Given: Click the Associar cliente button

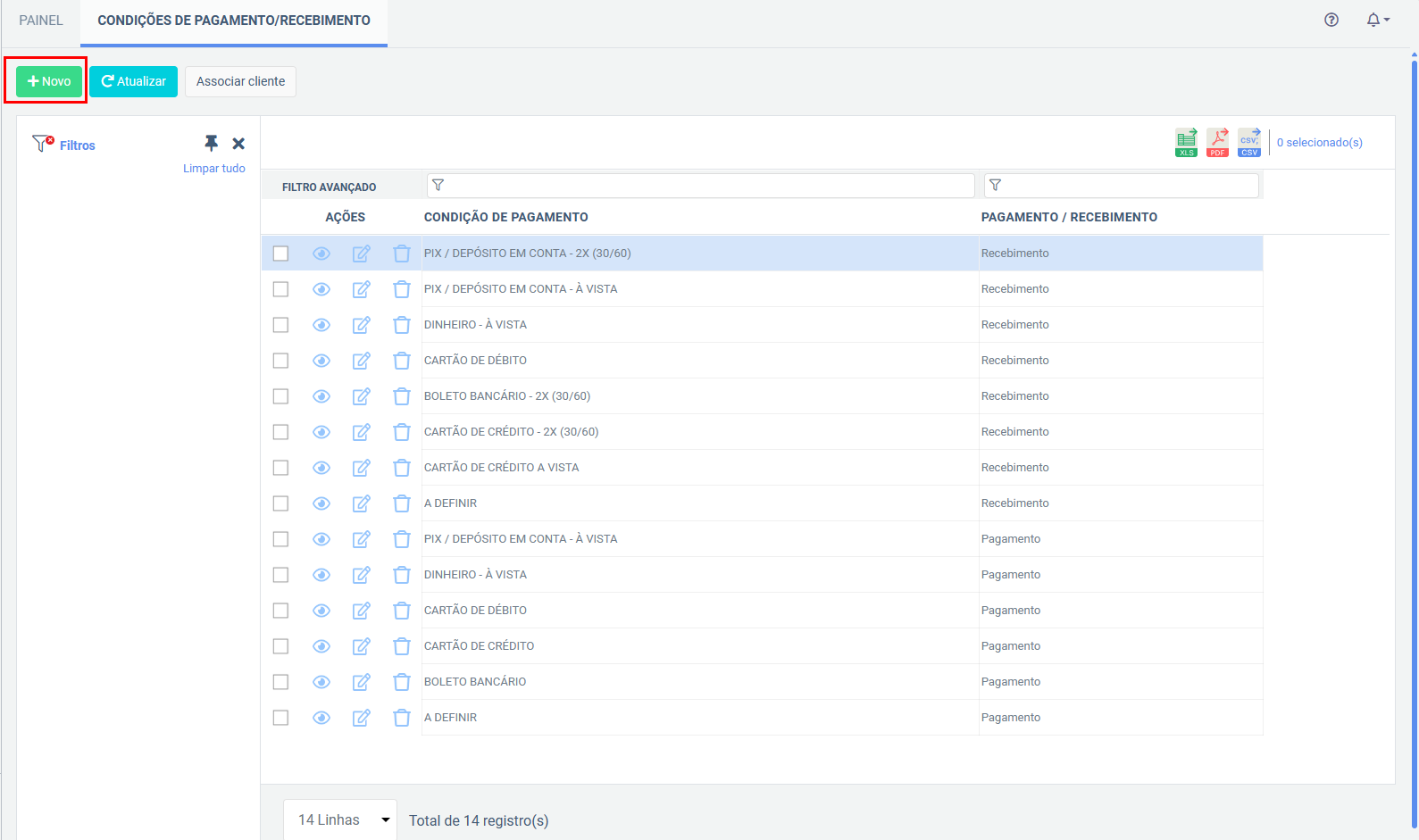Looking at the screenshot, I should tap(241, 81).
